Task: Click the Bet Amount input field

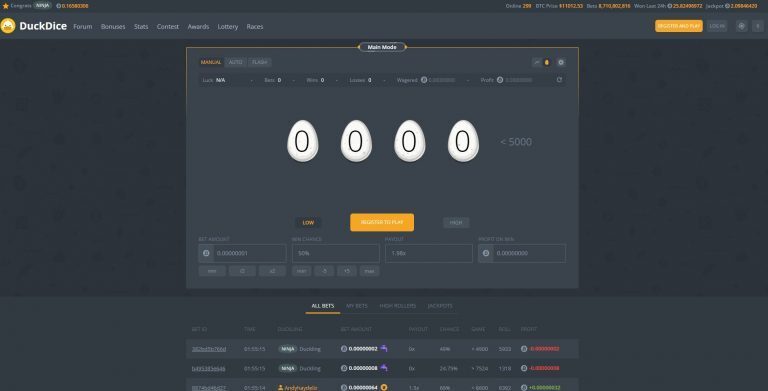Action: click(250, 253)
